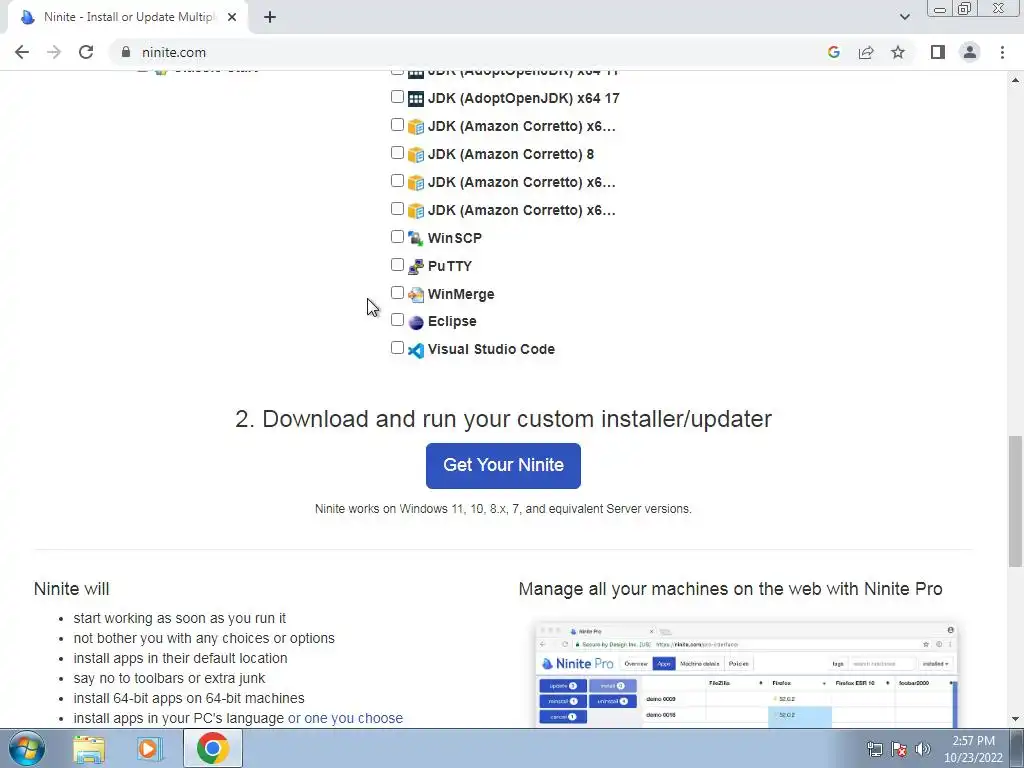
Task: Click the Eclipse app icon
Action: tap(416, 322)
